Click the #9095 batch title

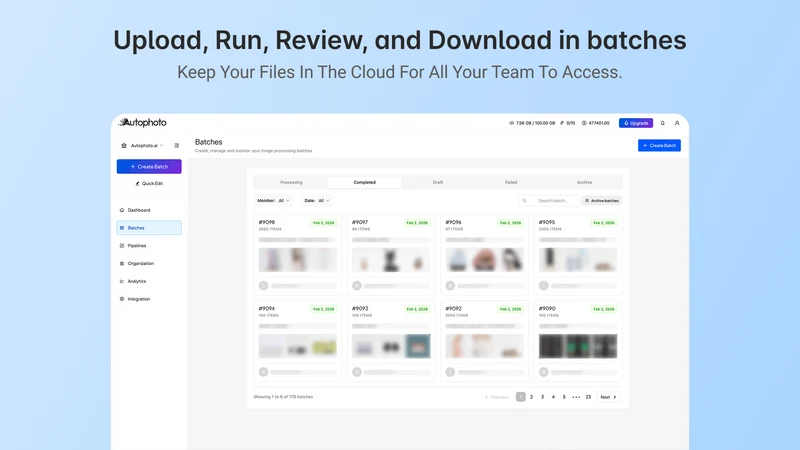pyautogui.click(x=546, y=222)
